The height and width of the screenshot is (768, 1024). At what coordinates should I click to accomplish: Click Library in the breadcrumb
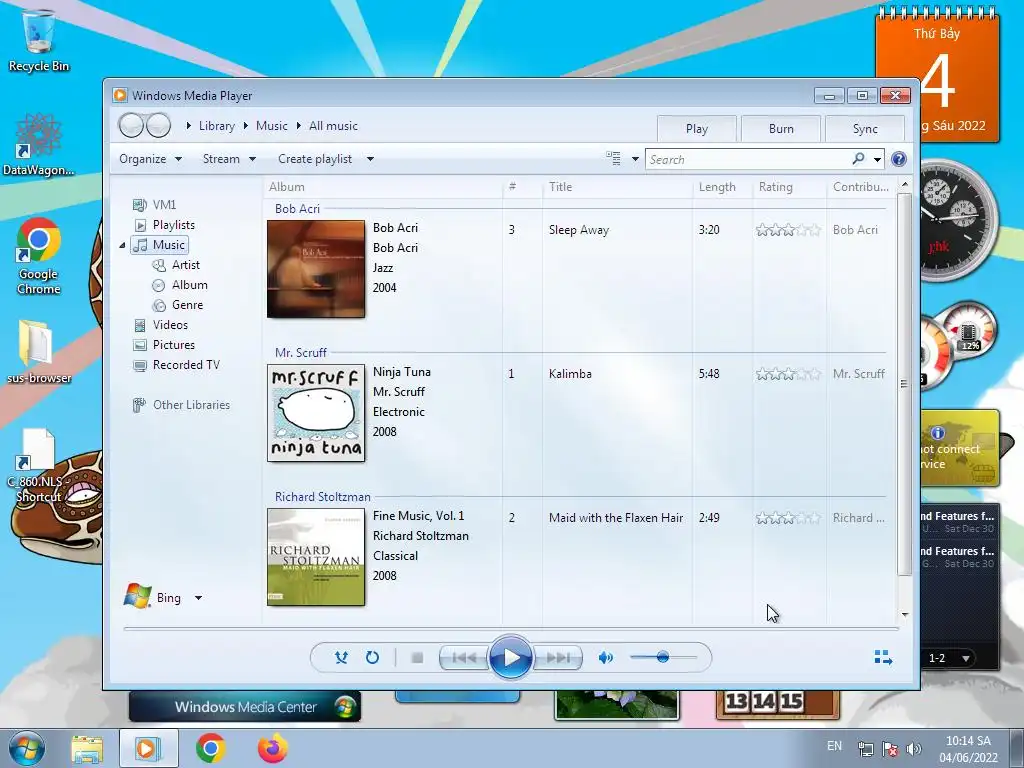[217, 126]
